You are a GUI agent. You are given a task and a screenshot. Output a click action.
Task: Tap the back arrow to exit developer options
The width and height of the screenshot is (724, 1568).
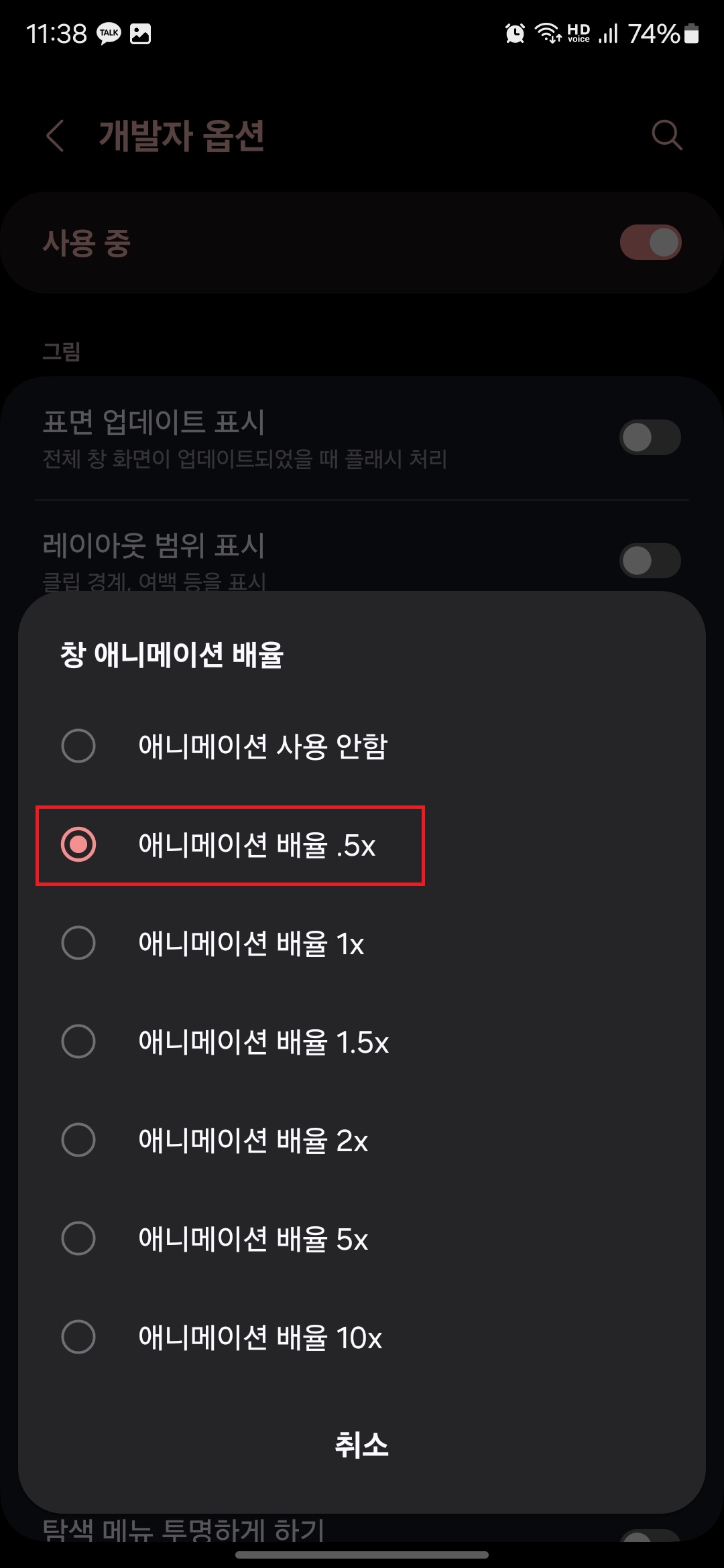pos(55,136)
